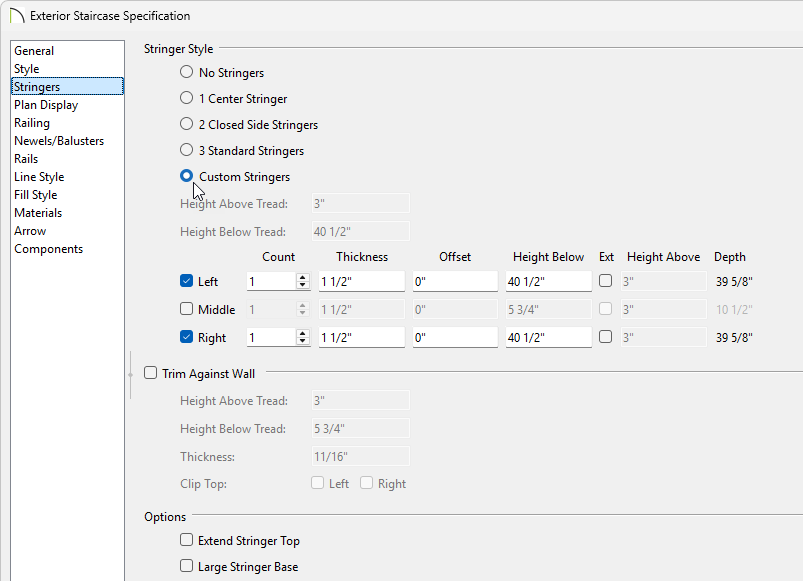This screenshot has height=581, width=803.
Task: Check Extend Stringer Top option
Action: (x=187, y=541)
